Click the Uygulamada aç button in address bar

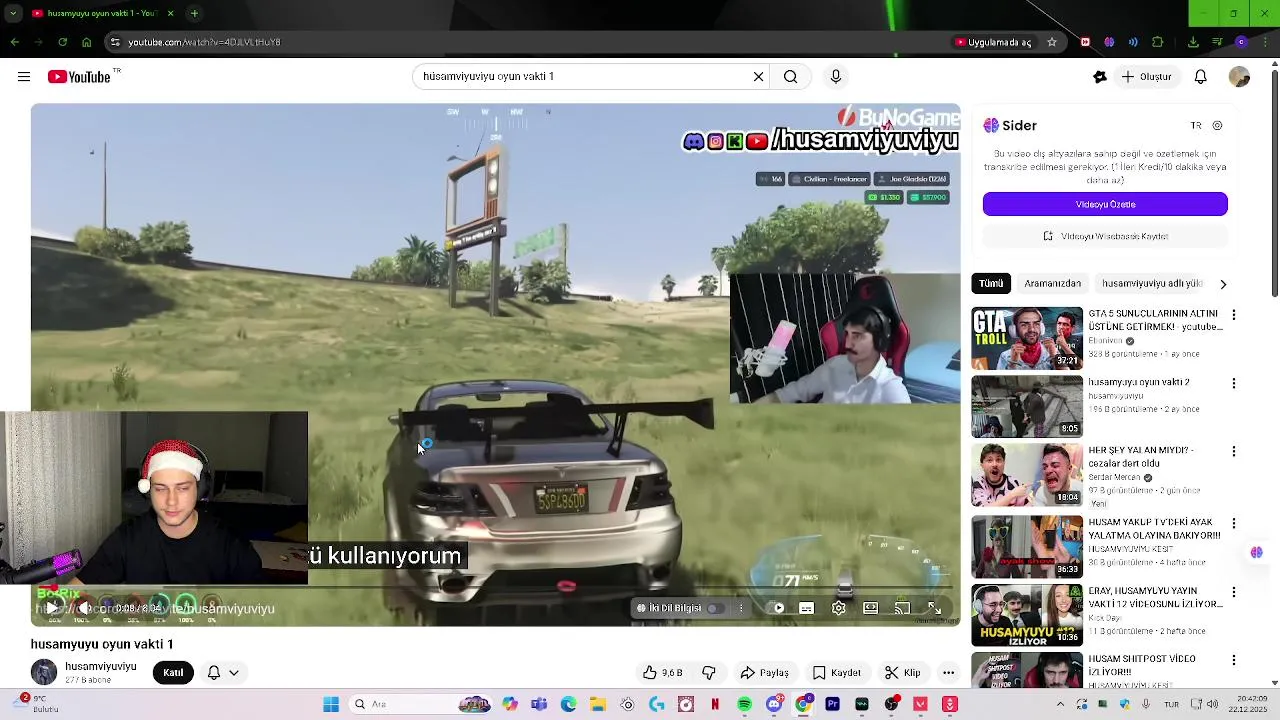[993, 42]
